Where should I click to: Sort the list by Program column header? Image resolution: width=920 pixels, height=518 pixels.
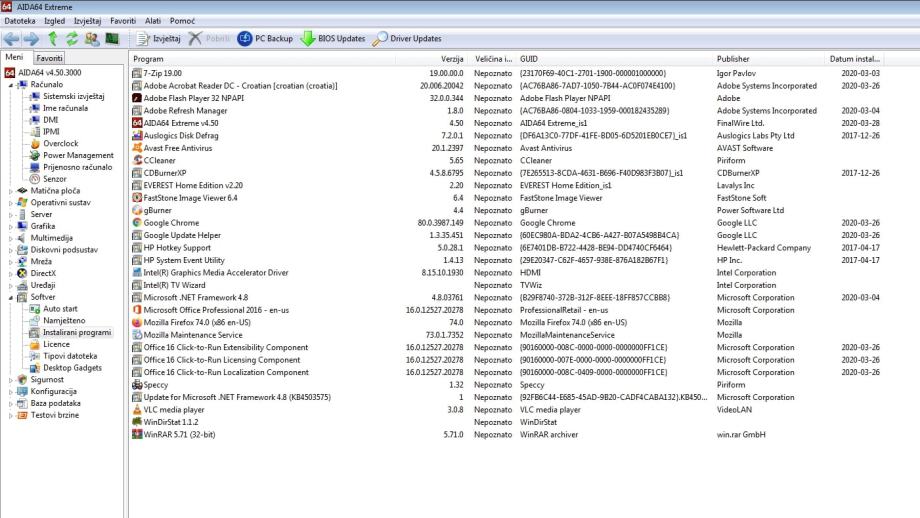[x=262, y=59]
